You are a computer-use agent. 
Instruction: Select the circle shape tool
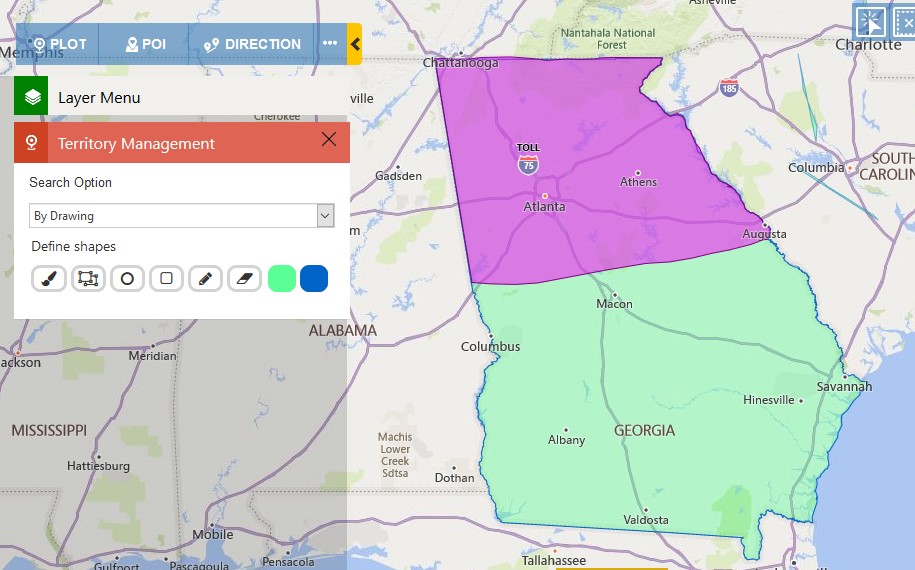click(x=127, y=279)
